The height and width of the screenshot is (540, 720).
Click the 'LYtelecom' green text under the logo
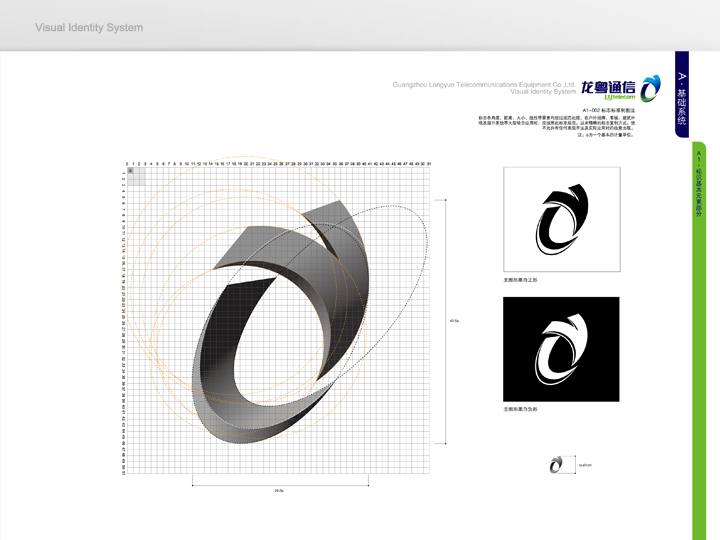click(620, 97)
